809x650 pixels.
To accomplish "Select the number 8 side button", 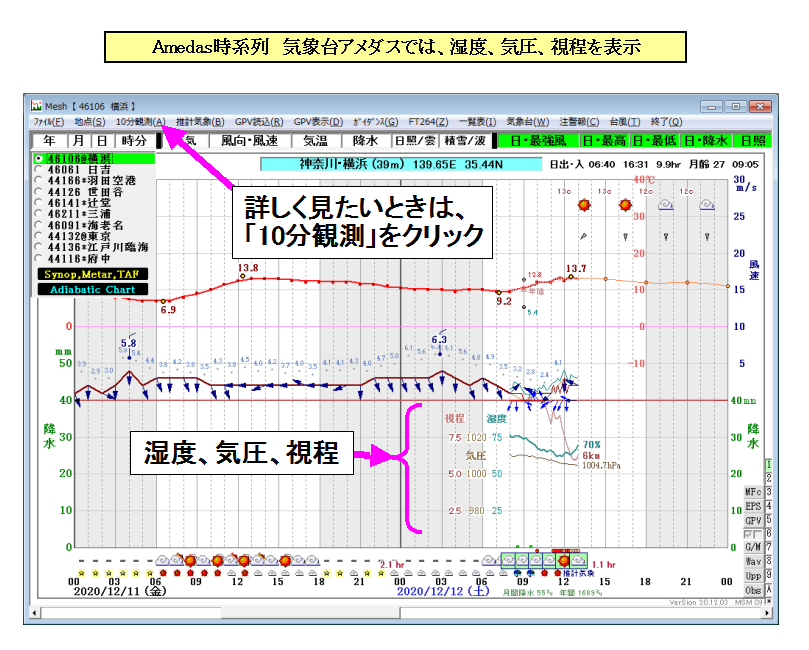I will [769, 561].
